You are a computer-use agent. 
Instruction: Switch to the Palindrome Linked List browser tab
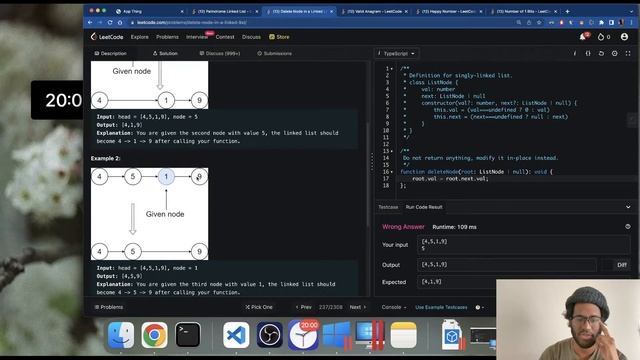pyautogui.click(x=225, y=11)
